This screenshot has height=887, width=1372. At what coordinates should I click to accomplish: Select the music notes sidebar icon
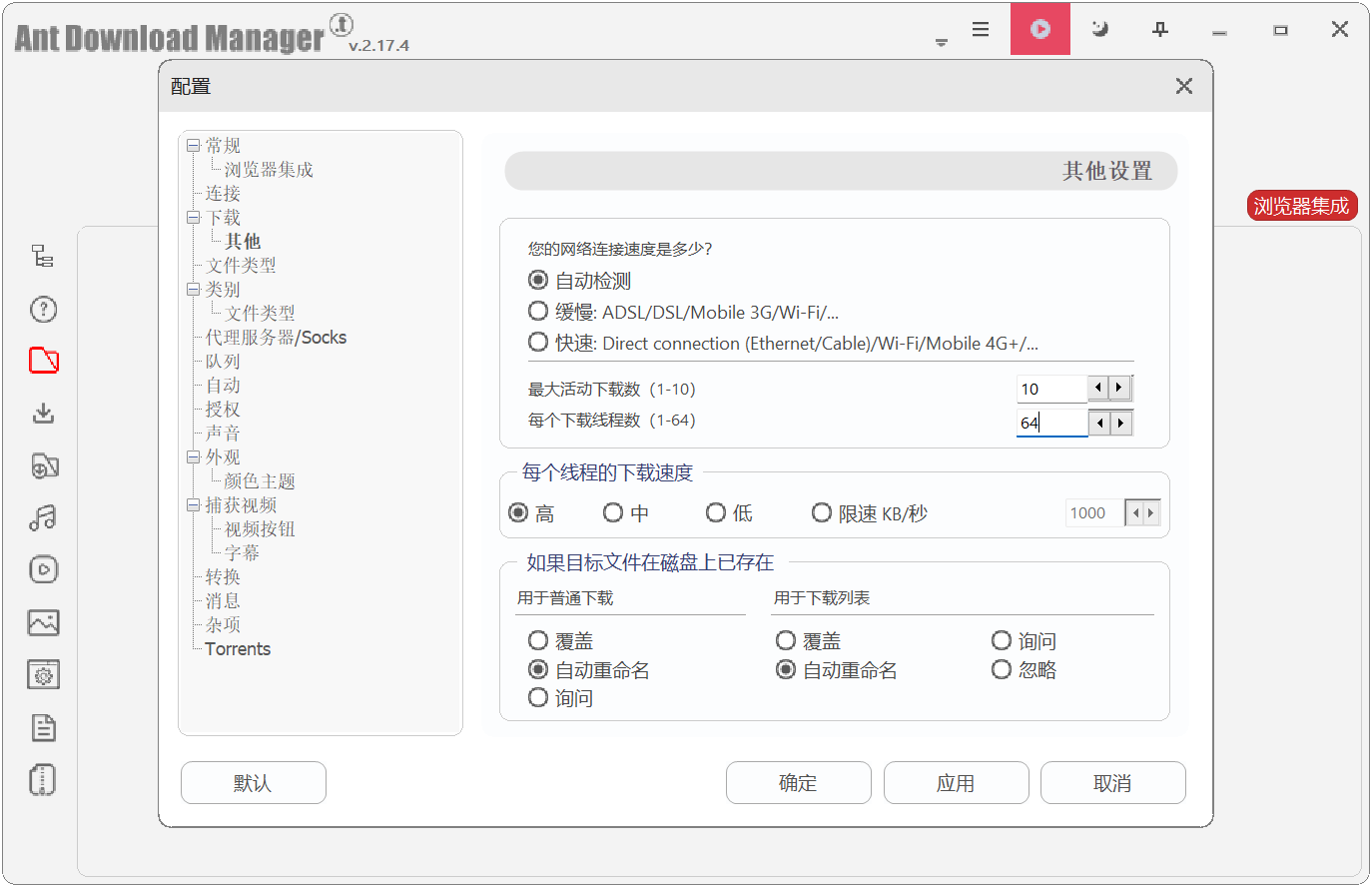click(x=43, y=517)
